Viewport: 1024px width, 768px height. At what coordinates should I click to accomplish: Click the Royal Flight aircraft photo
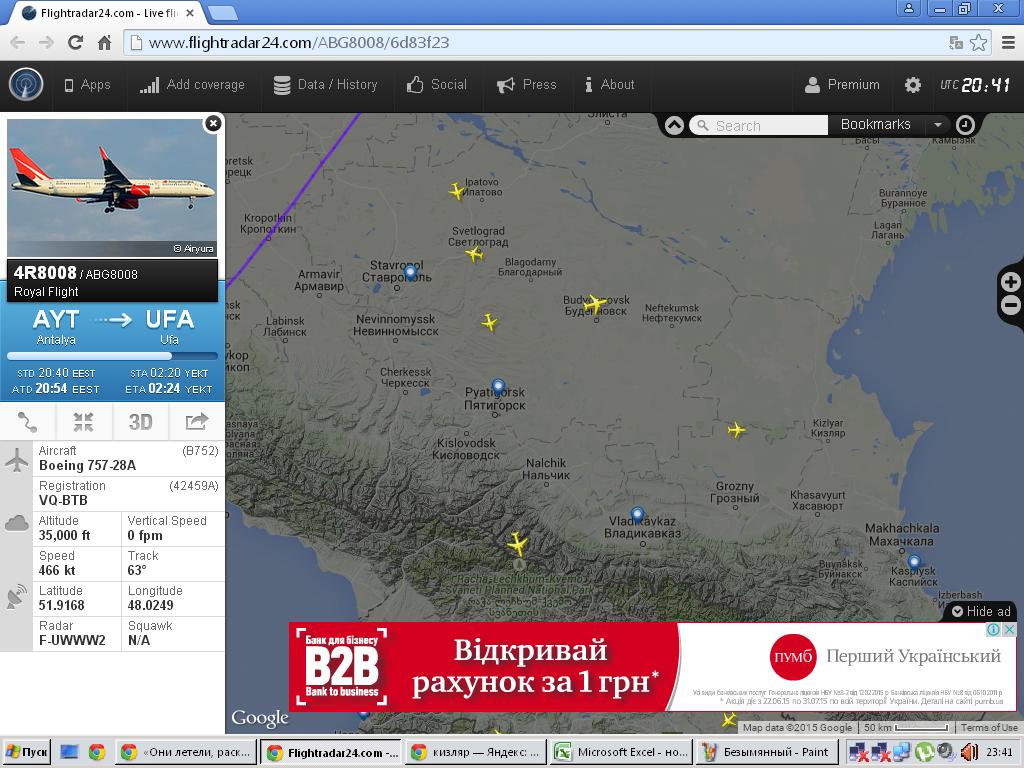(112, 187)
